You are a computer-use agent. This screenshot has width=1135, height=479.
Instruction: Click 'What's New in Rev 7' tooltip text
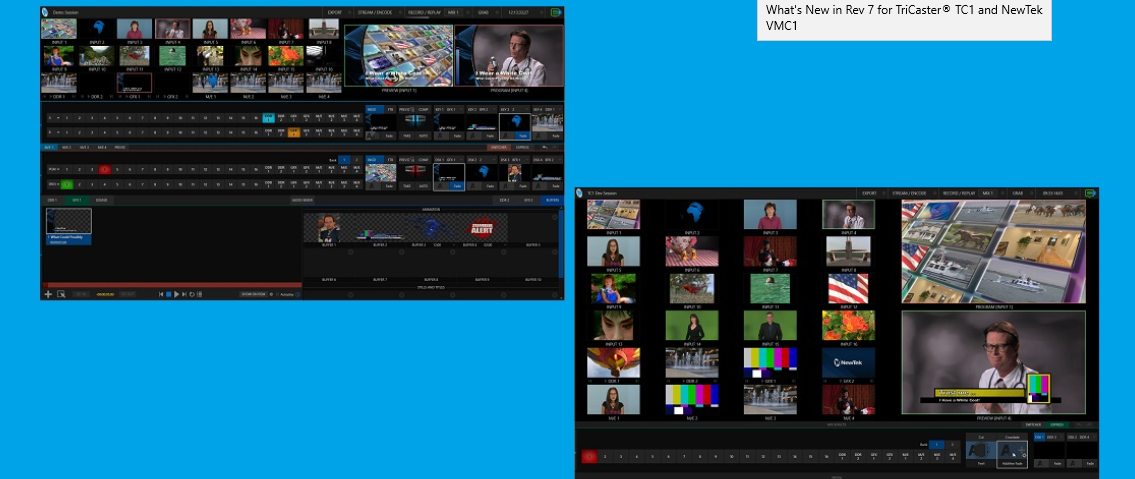click(x=904, y=17)
